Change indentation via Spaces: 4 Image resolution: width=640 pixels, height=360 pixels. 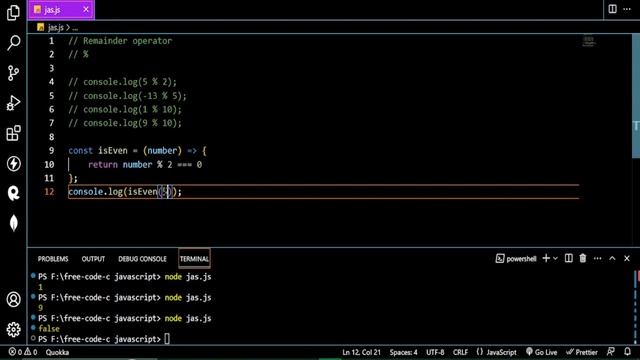click(x=403, y=352)
